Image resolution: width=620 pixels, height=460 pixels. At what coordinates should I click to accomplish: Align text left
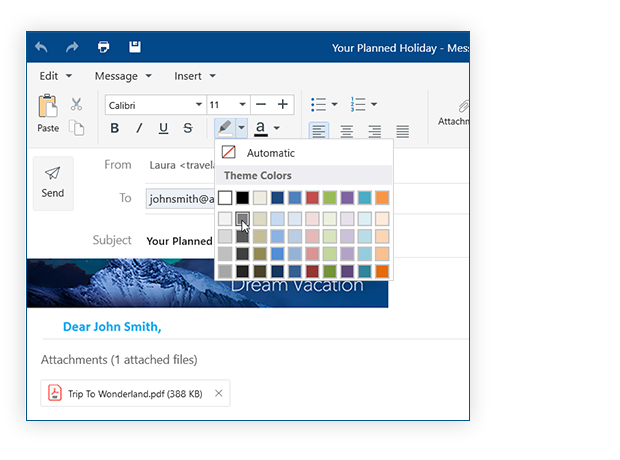click(x=318, y=131)
